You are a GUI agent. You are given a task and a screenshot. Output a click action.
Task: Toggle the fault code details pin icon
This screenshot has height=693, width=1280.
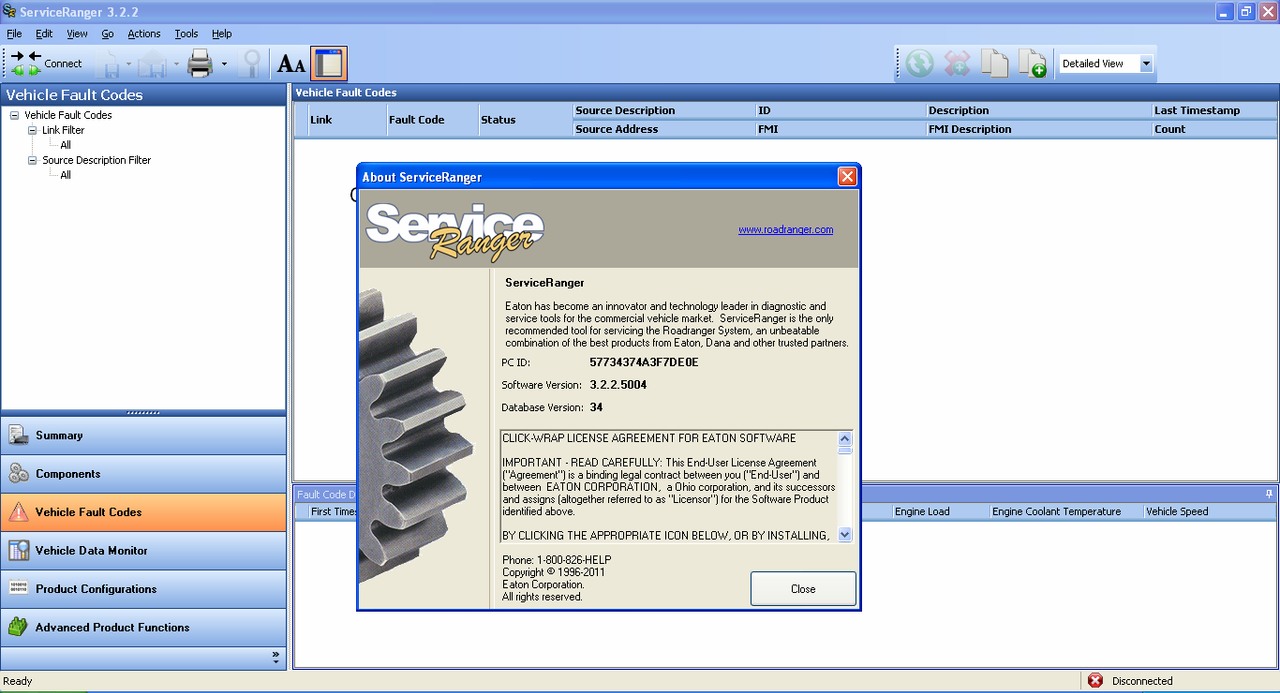pos(1269,494)
